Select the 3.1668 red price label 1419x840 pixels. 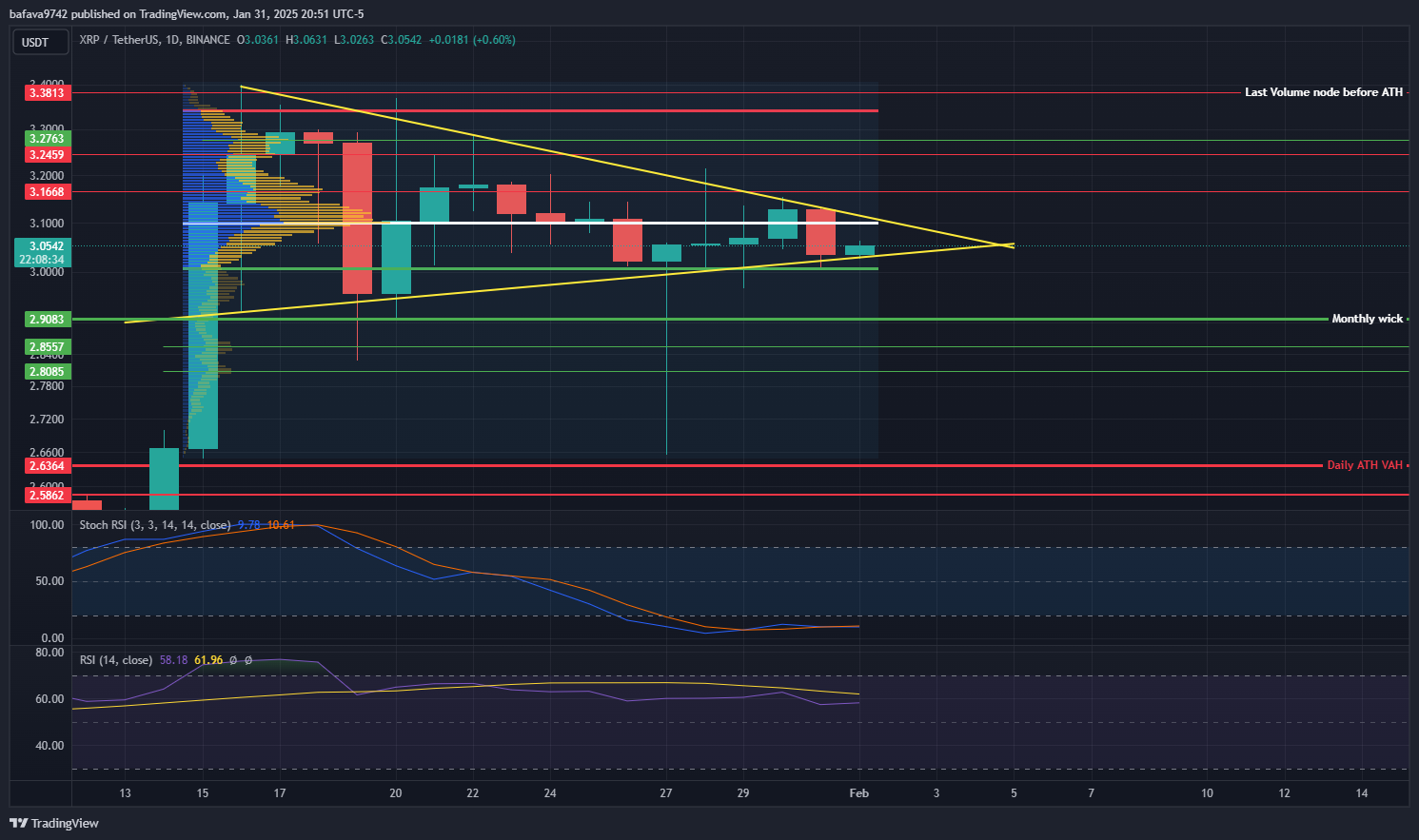[x=47, y=192]
